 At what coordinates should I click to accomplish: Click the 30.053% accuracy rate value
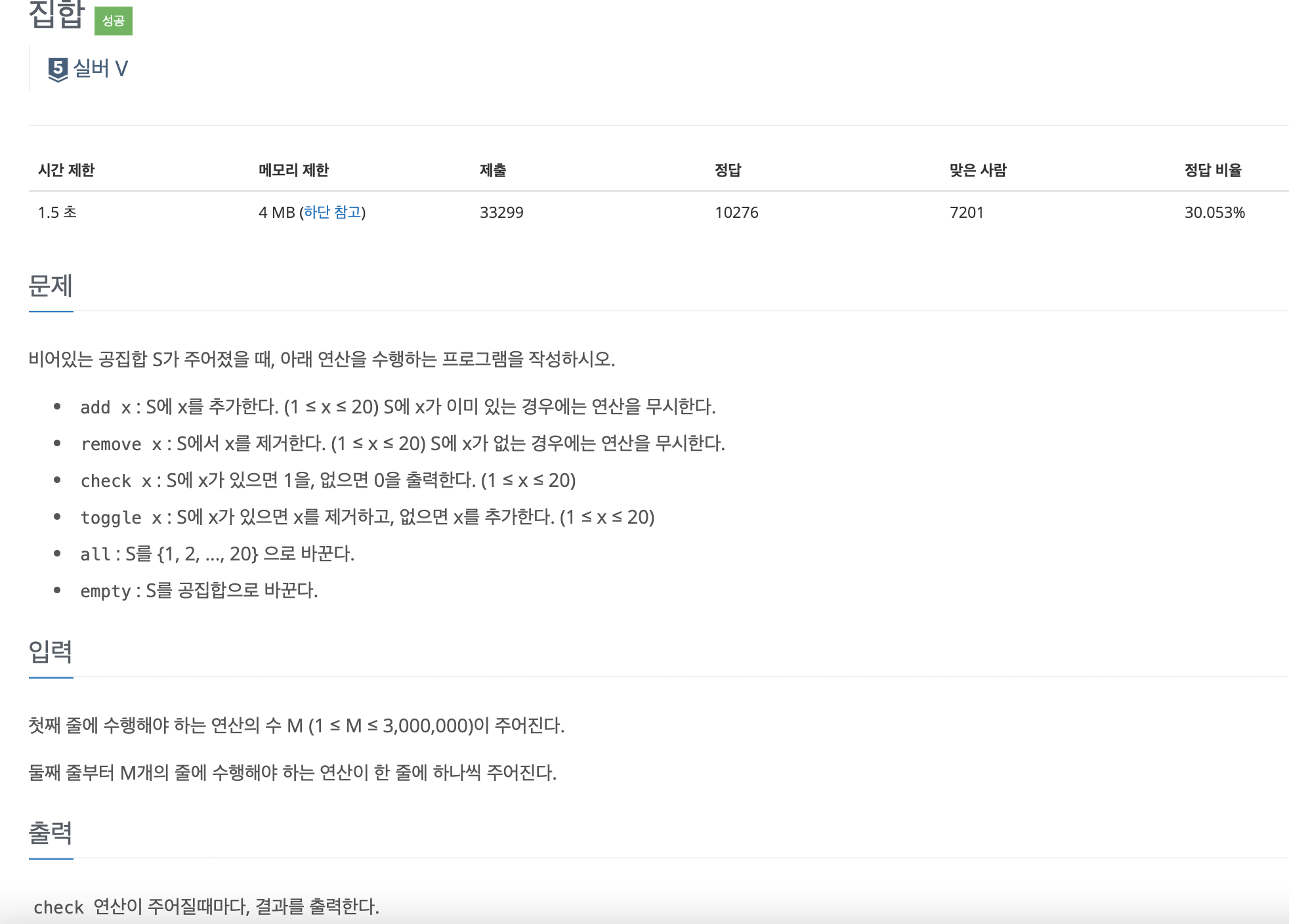tap(1214, 212)
